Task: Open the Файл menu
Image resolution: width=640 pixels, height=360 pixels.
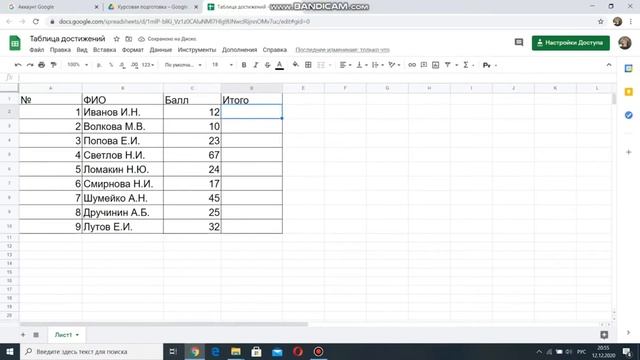Action: pyautogui.click(x=37, y=50)
